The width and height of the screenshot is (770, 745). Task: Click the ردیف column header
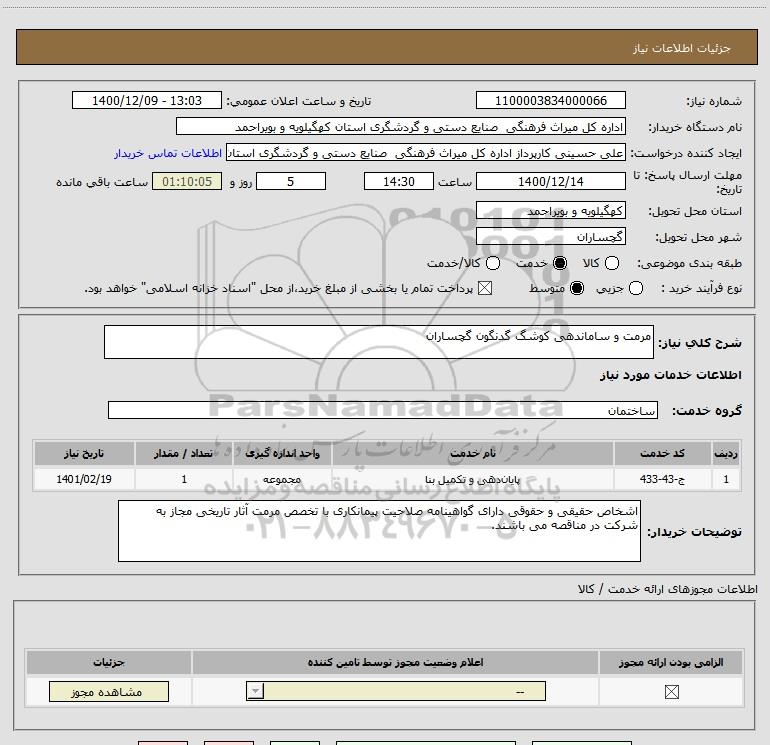726,453
